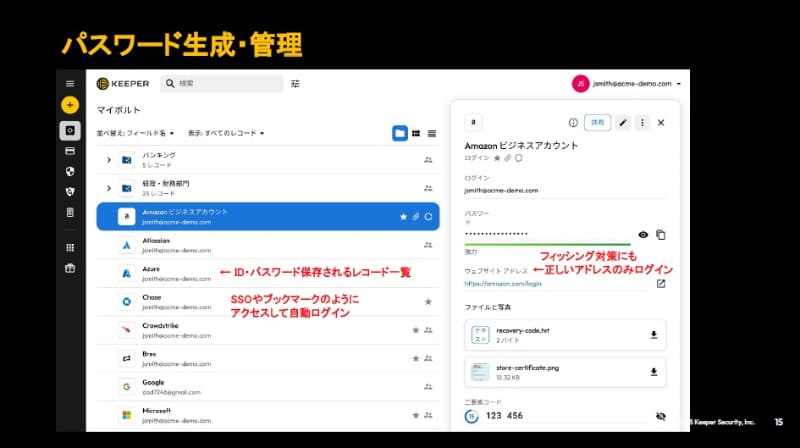
Task: Click the shared icon on Atlassian row
Action: pyautogui.click(x=428, y=245)
